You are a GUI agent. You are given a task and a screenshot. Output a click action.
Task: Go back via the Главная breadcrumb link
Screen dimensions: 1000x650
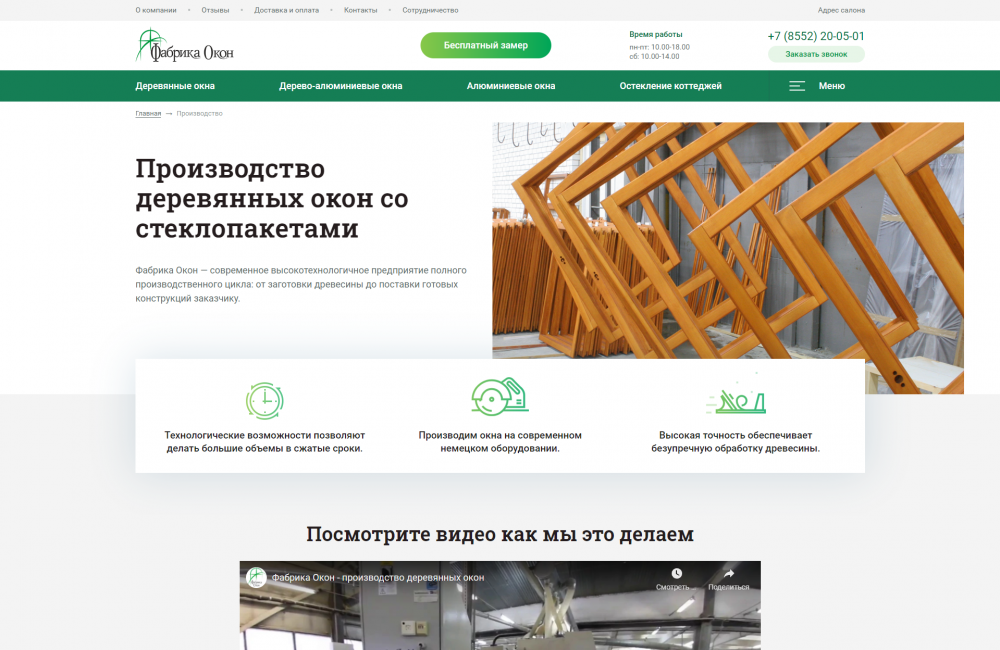(147, 113)
